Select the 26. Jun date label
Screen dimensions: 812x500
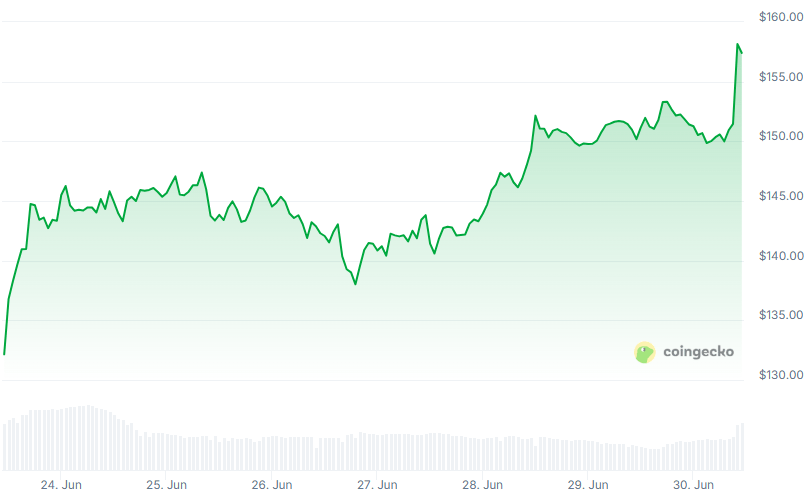pos(272,485)
